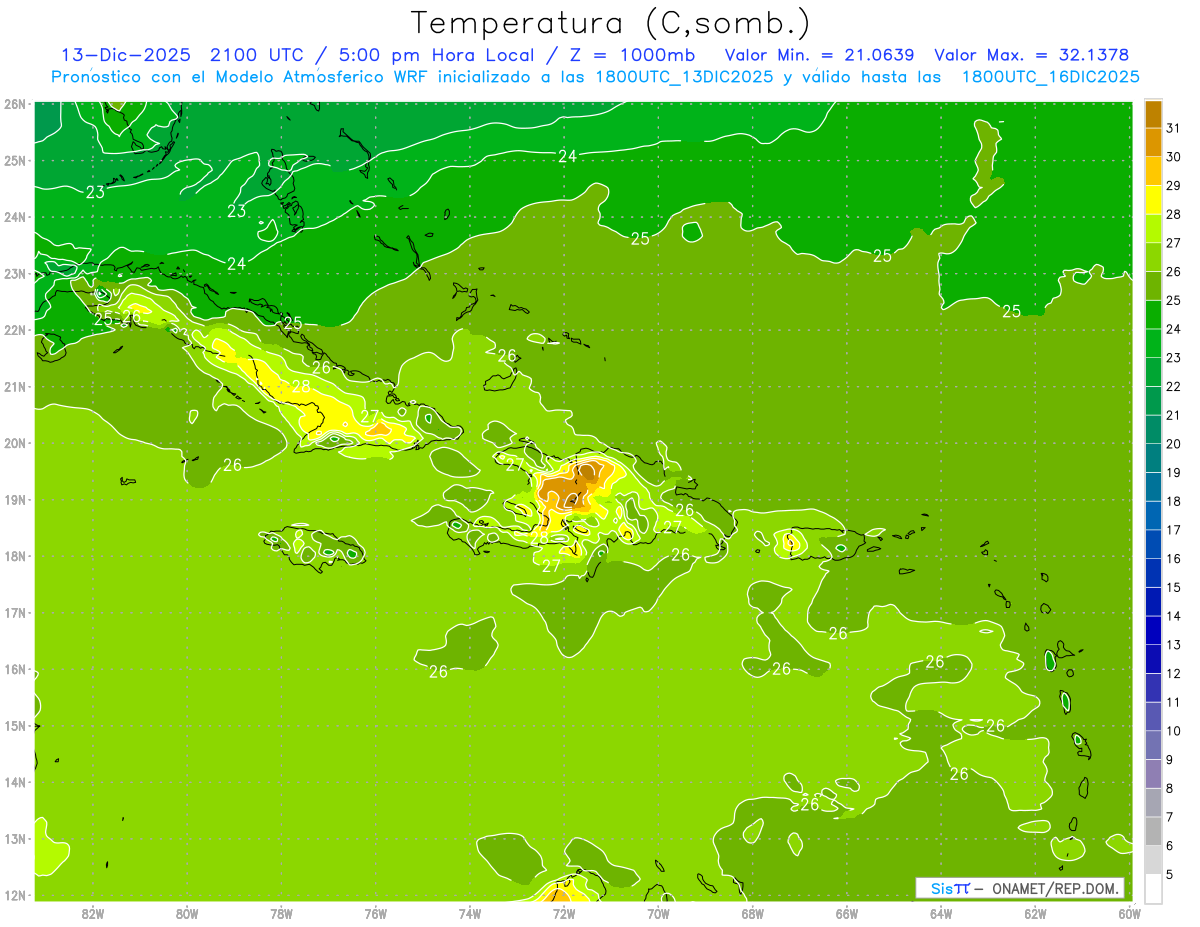The height and width of the screenshot is (927, 1200).
Task: Click the legend value 15
Action: tap(1173, 587)
